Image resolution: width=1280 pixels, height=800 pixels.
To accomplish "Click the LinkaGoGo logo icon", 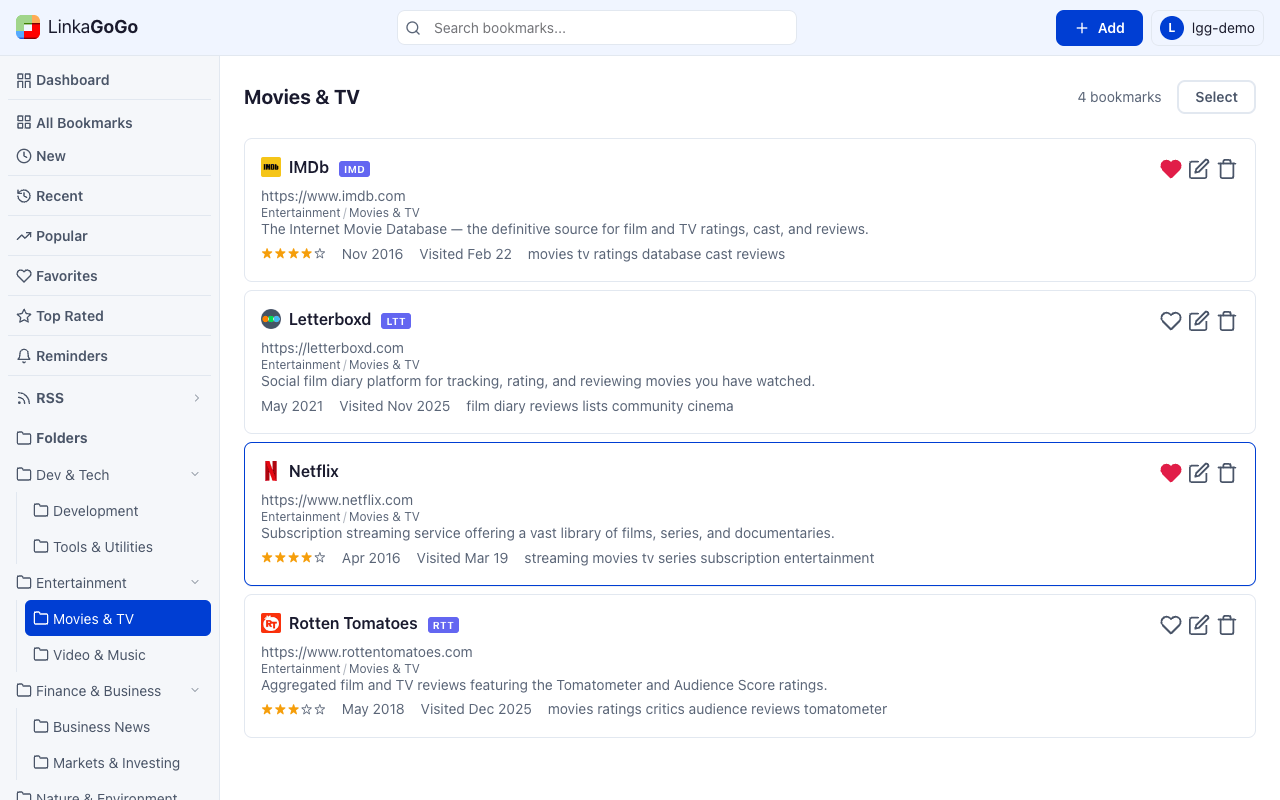I will (28, 28).
